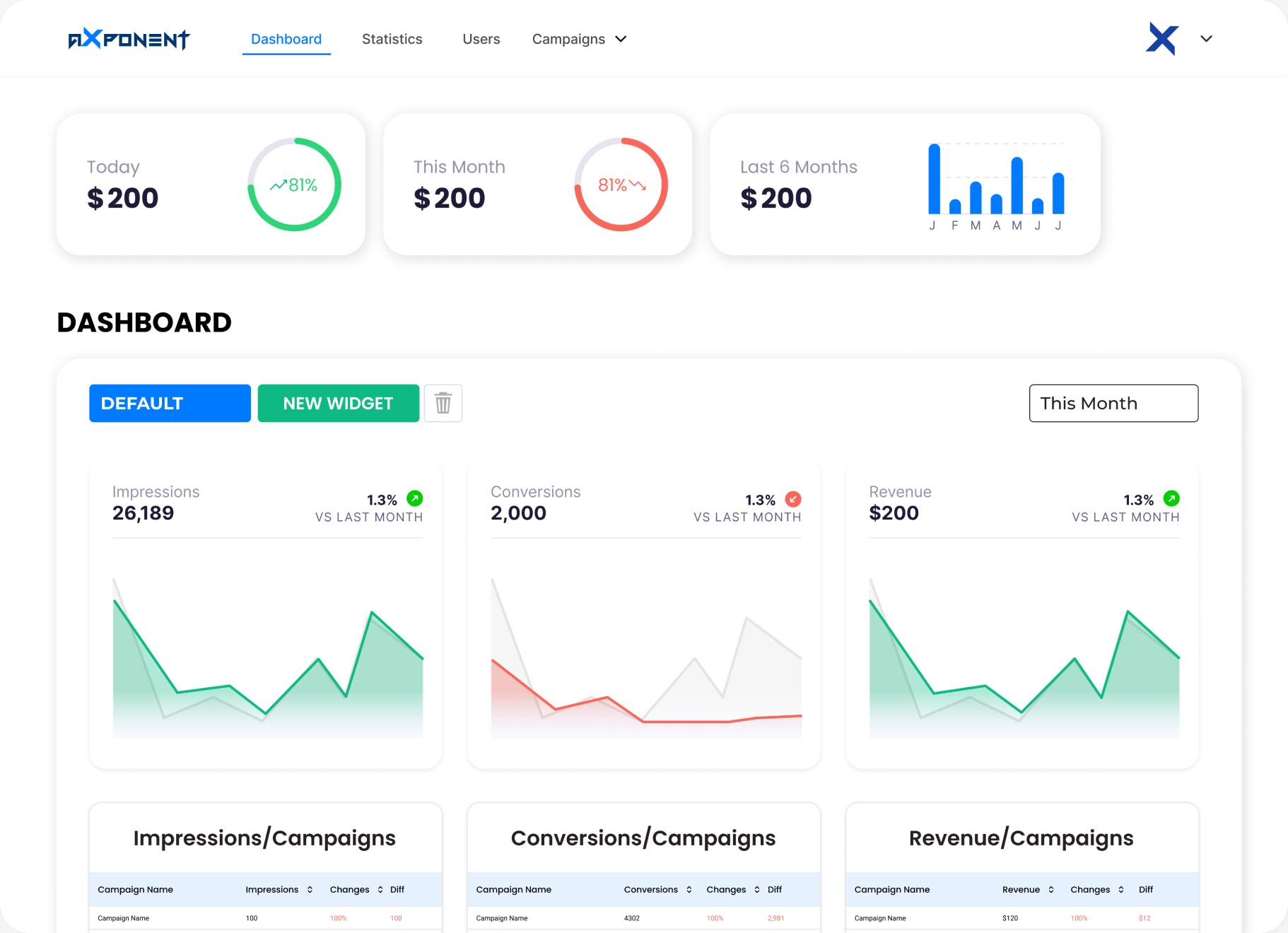The image size is (1288, 933).
Task: Sort the Conversions column in campaigns table
Action: pyautogui.click(x=689, y=890)
